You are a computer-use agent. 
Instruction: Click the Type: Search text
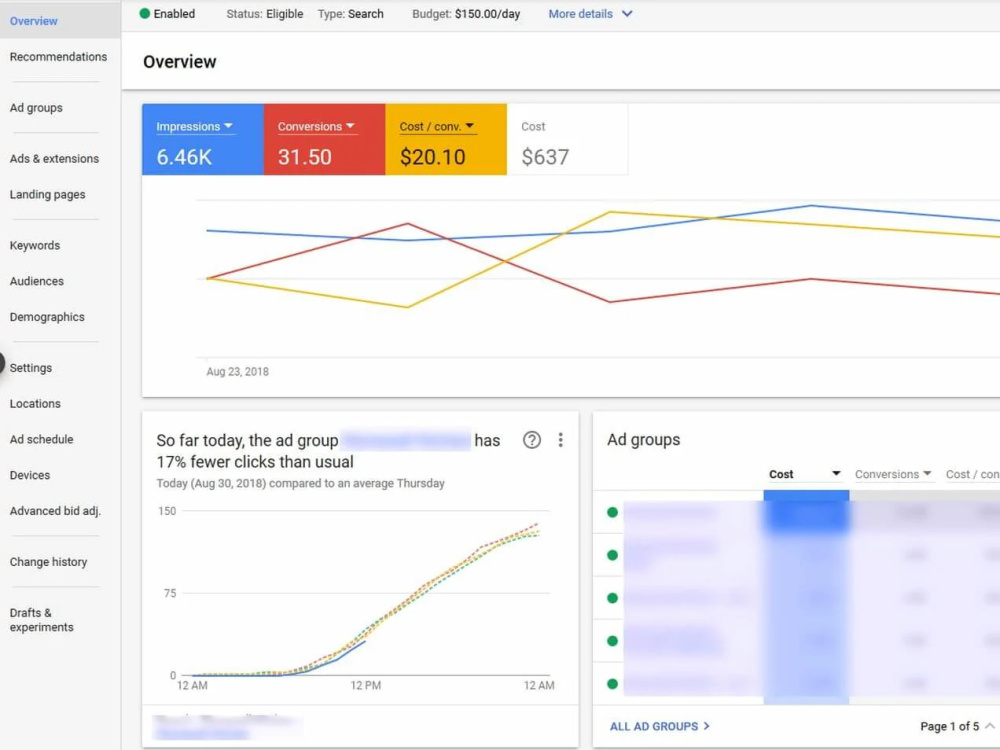coord(350,13)
